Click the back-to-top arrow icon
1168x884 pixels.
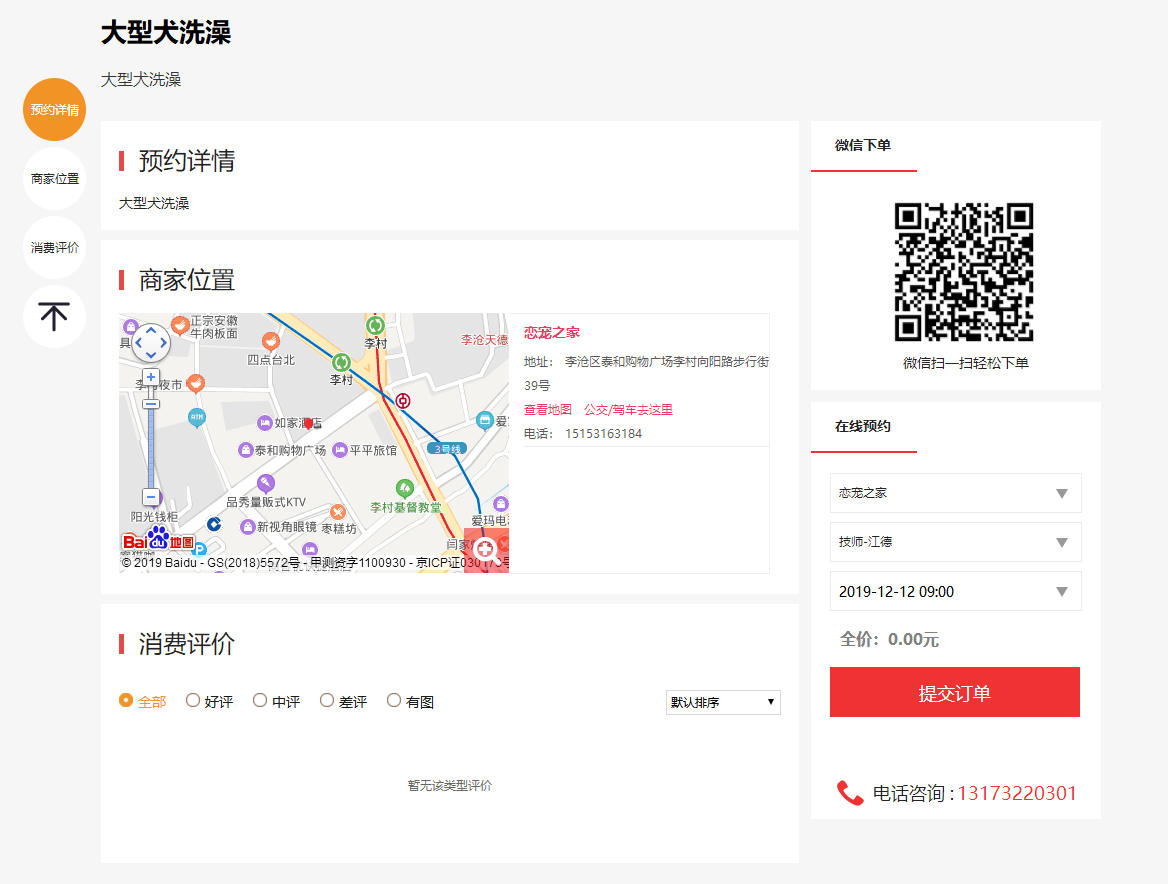point(54,317)
